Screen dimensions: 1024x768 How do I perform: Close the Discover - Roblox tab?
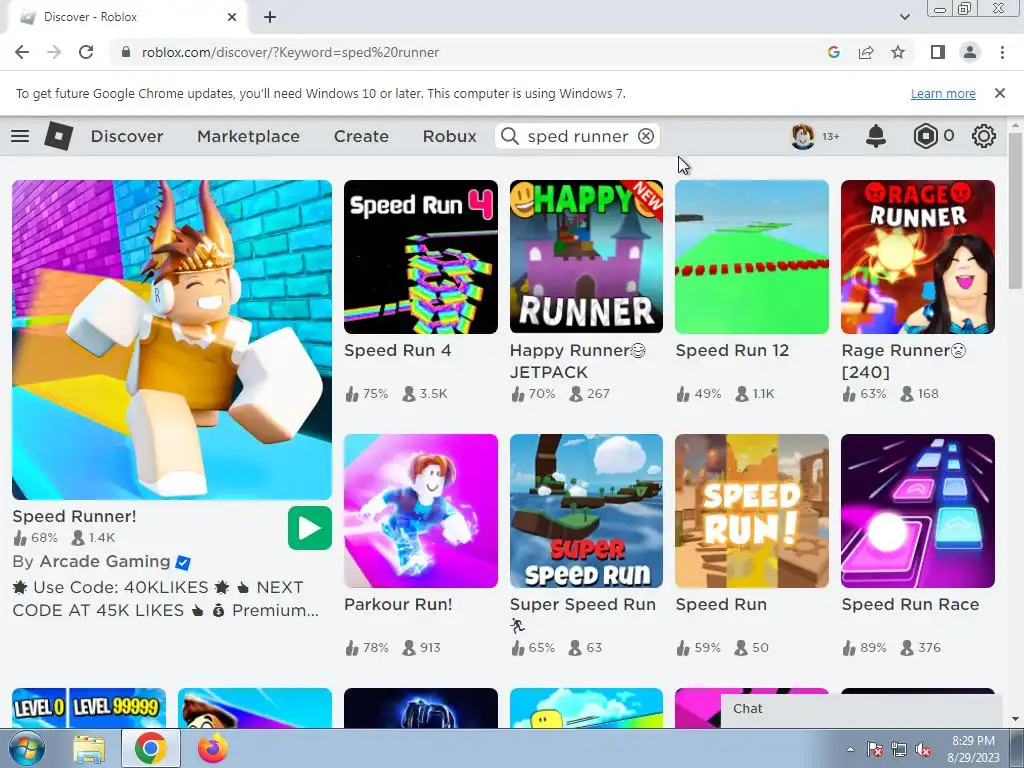point(232,17)
